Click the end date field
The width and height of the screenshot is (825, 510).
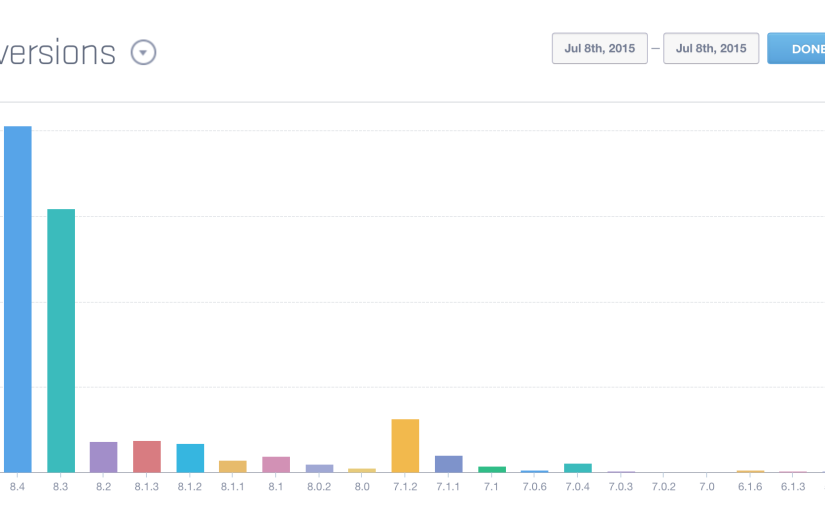pyautogui.click(x=711, y=48)
